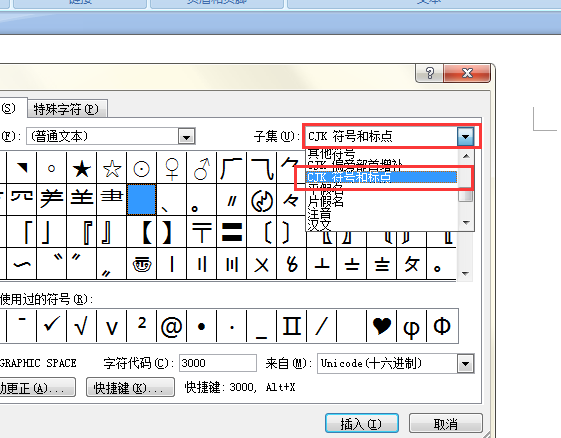
Task: Open the 快捷键 shortcut key button
Action: [x=130, y=387]
